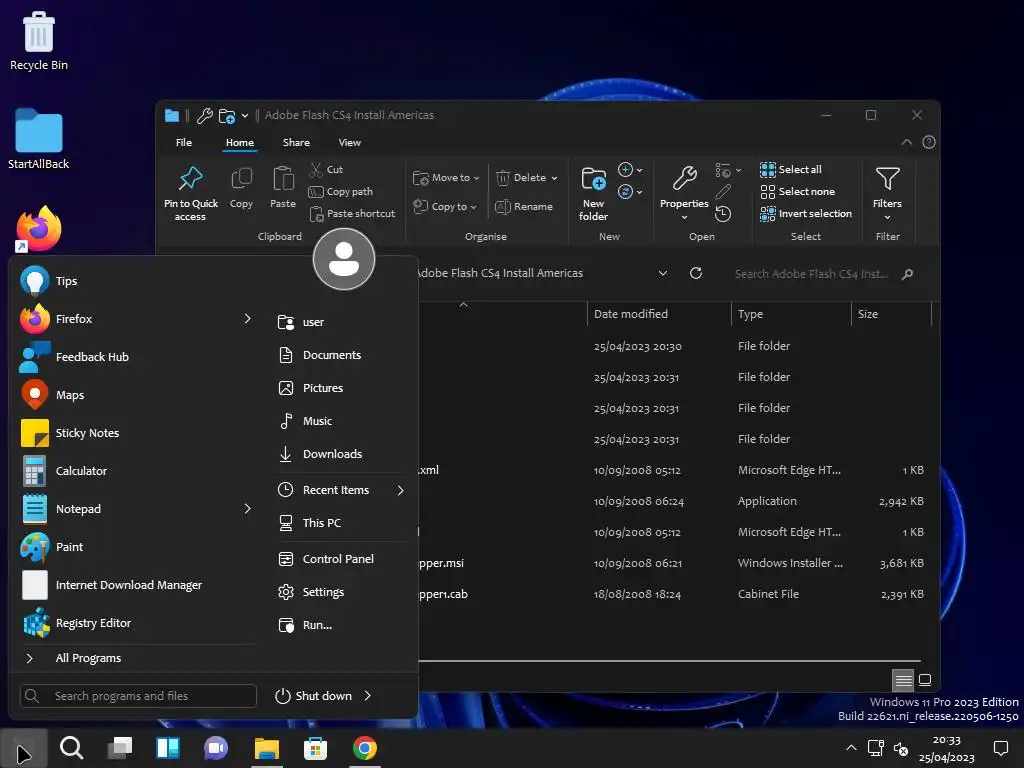Show All Programs list
The height and width of the screenshot is (768, 1024).
click(135, 658)
